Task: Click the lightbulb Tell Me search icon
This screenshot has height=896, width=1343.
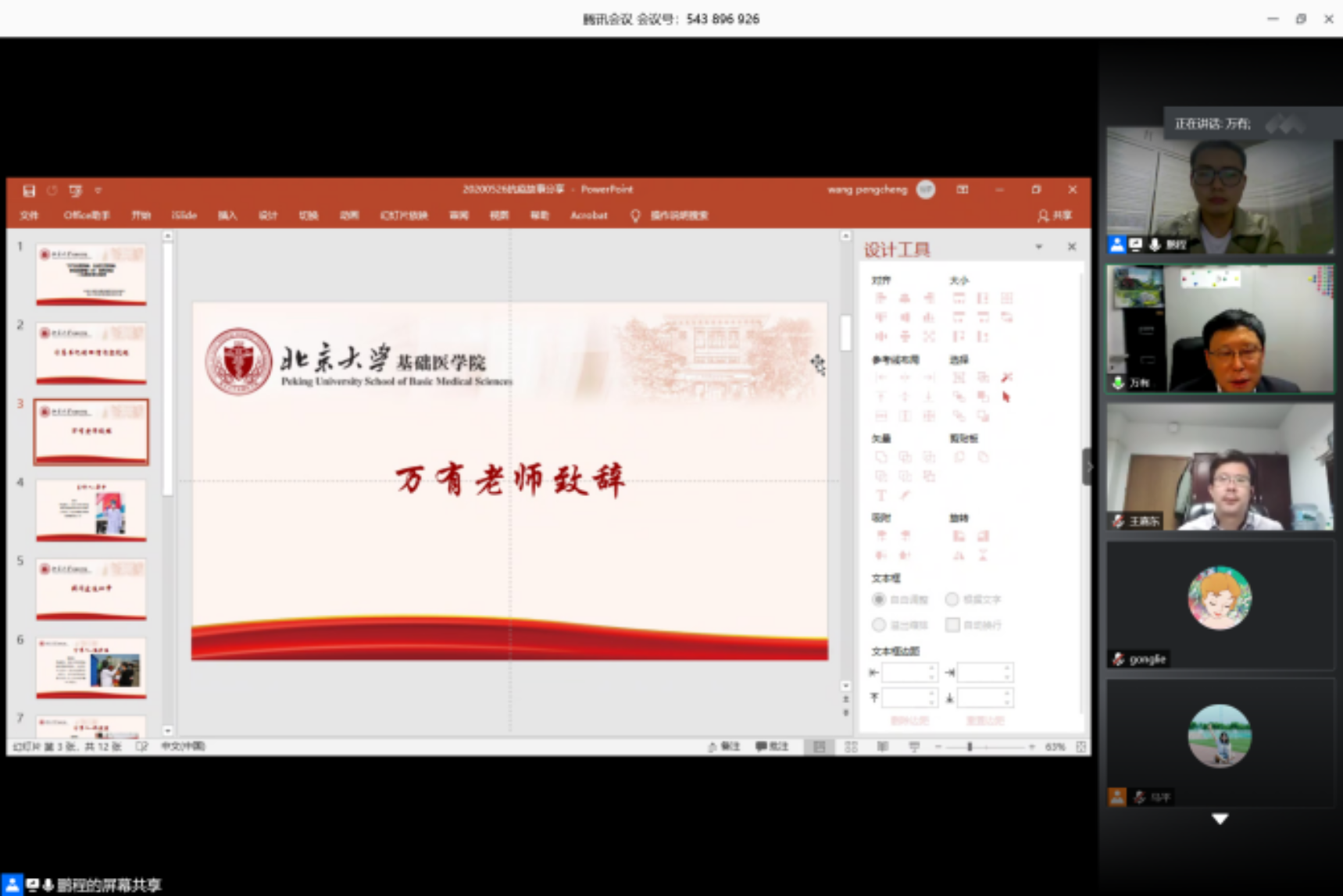Action: pyautogui.click(x=635, y=216)
